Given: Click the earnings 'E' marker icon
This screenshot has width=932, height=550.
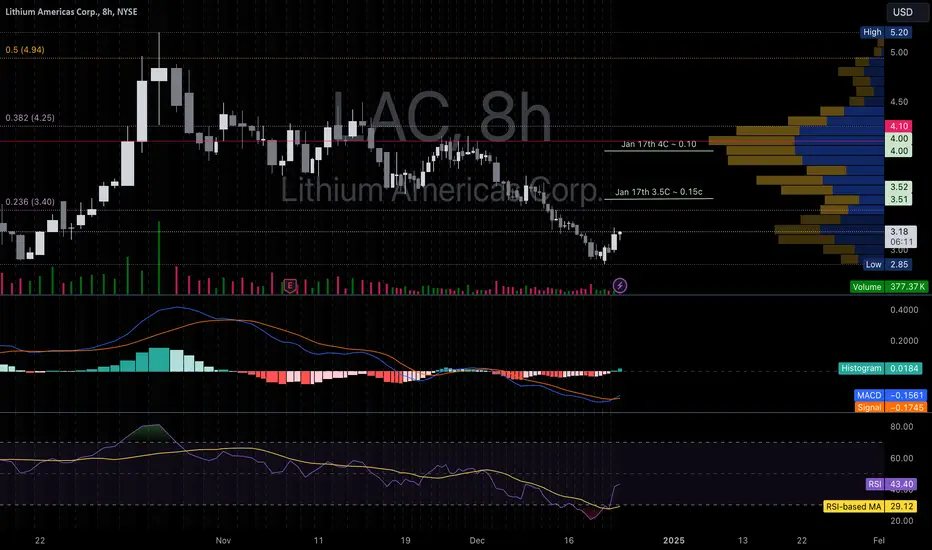Looking at the screenshot, I should tap(289, 286).
